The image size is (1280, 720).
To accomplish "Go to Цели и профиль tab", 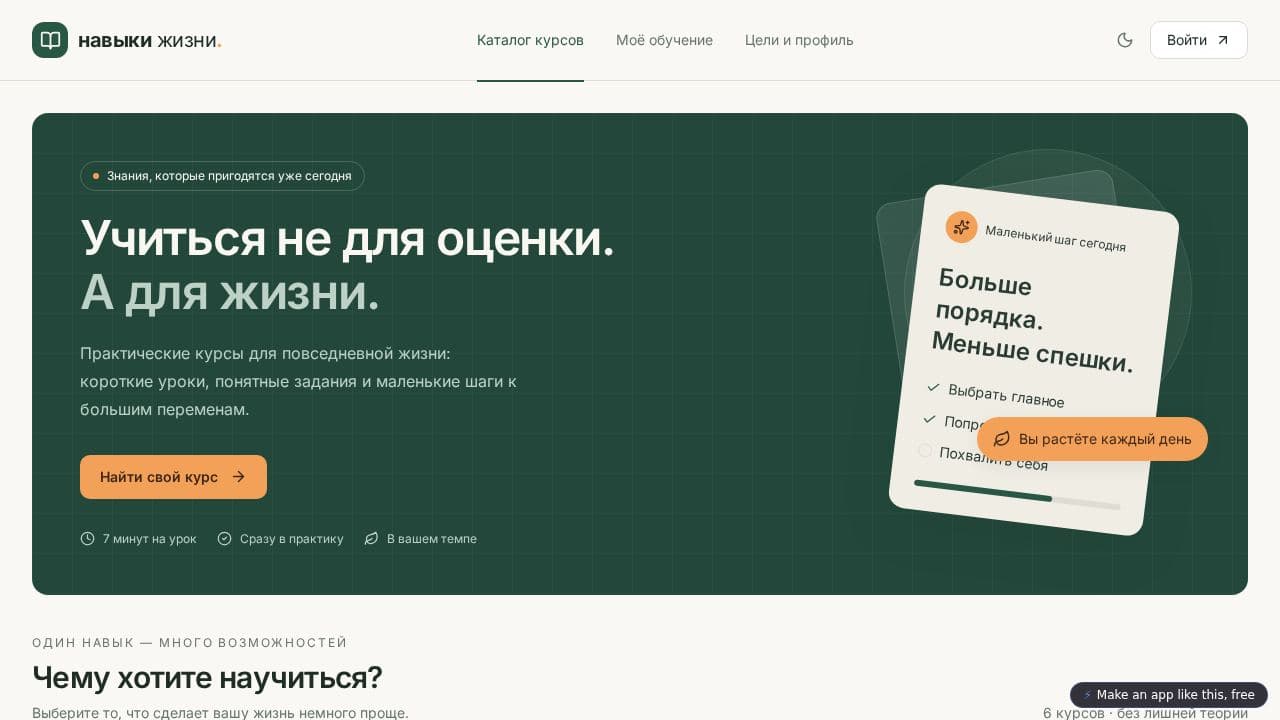I will click(799, 40).
